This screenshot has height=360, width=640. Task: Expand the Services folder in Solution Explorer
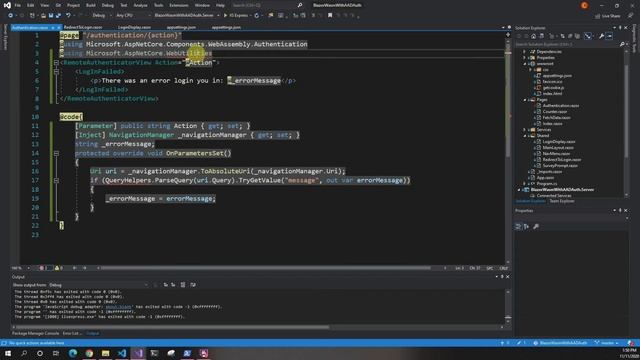524,129
